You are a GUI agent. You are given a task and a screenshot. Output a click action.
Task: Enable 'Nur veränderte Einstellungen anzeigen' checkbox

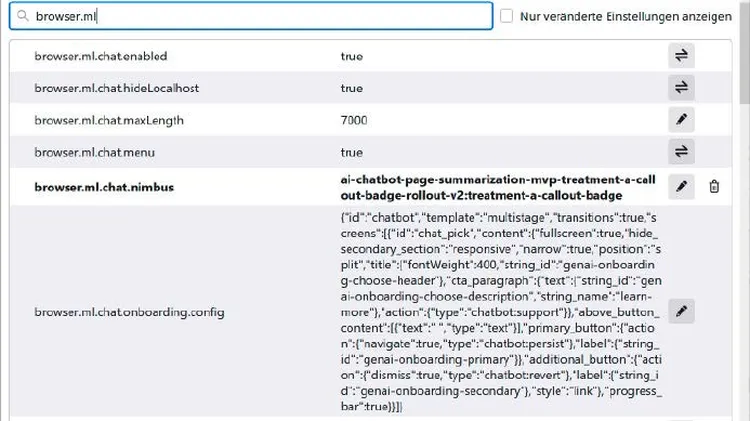(508, 16)
